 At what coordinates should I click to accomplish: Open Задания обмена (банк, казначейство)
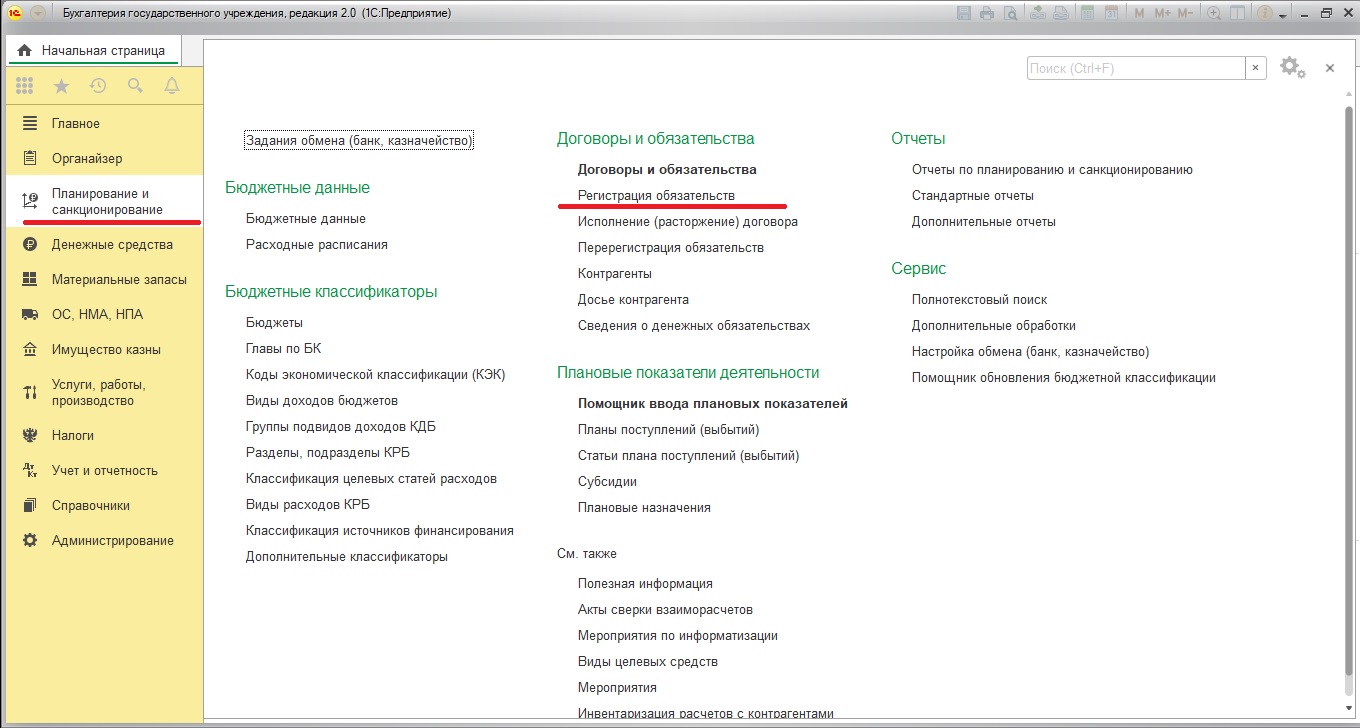[x=358, y=141]
